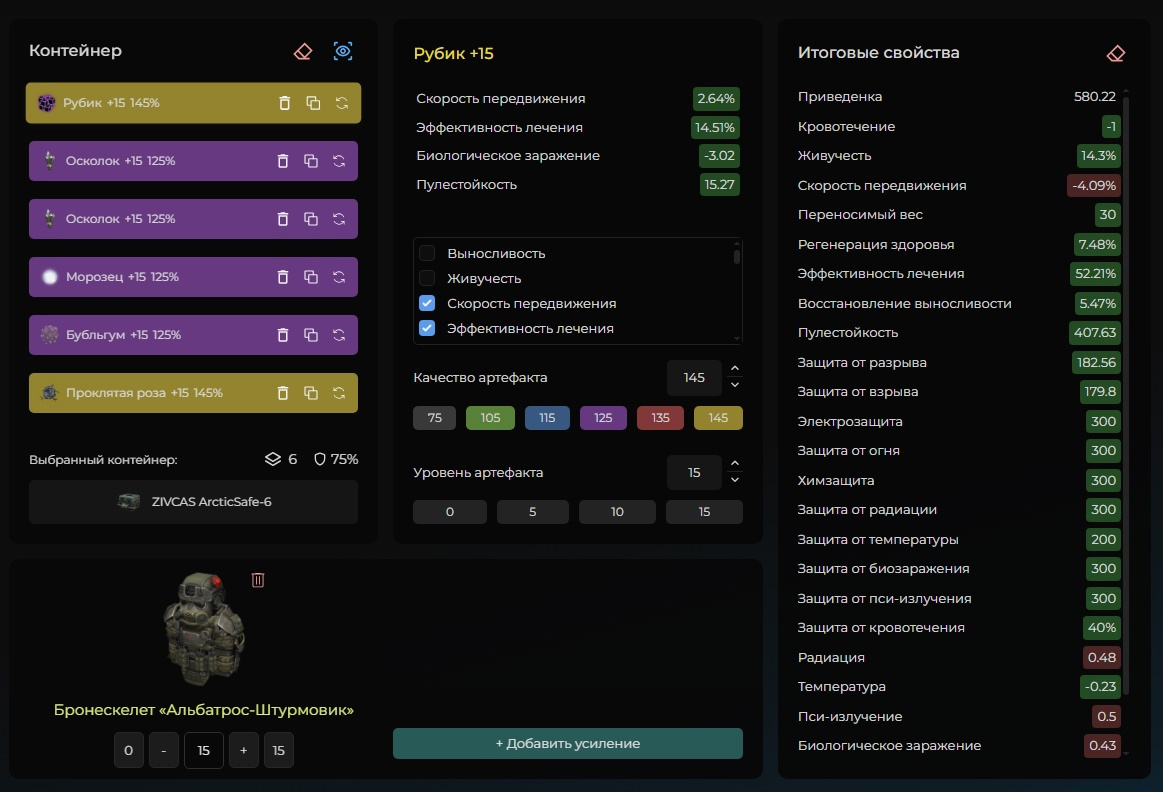Increase Уровень артефакта with up arrow
This screenshot has width=1163, height=792.
click(x=734, y=463)
